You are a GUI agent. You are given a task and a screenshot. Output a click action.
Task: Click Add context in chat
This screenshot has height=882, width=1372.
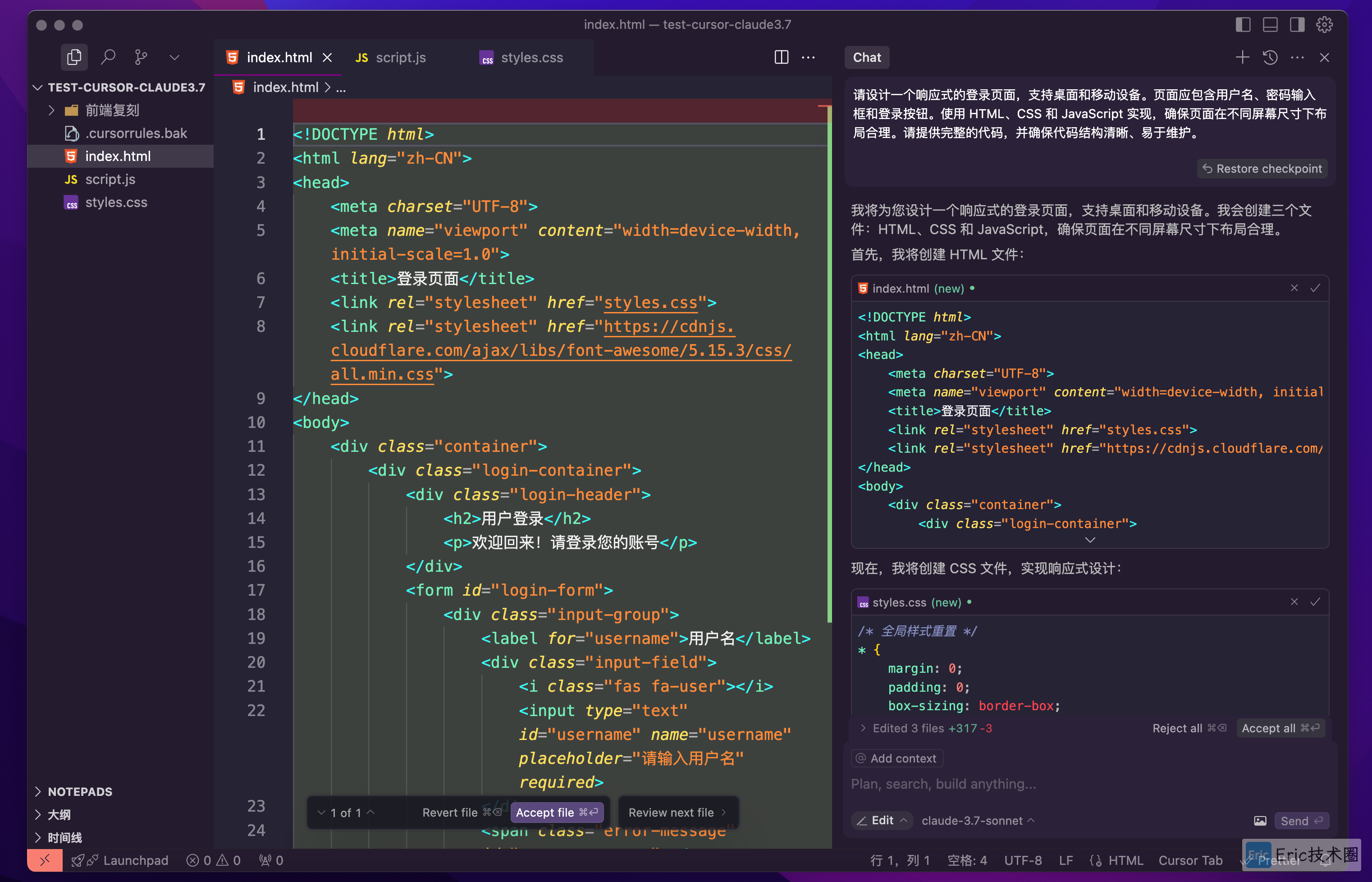[897, 758]
